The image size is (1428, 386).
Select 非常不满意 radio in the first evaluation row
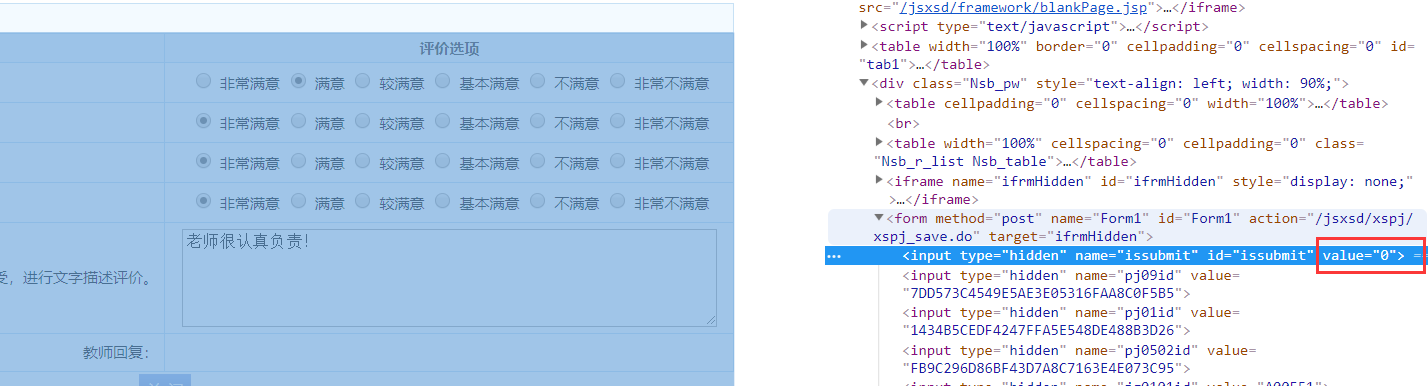tap(618, 81)
